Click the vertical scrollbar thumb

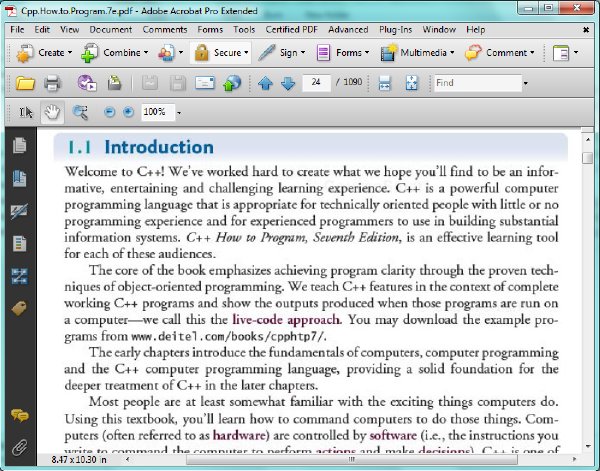click(x=587, y=158)
